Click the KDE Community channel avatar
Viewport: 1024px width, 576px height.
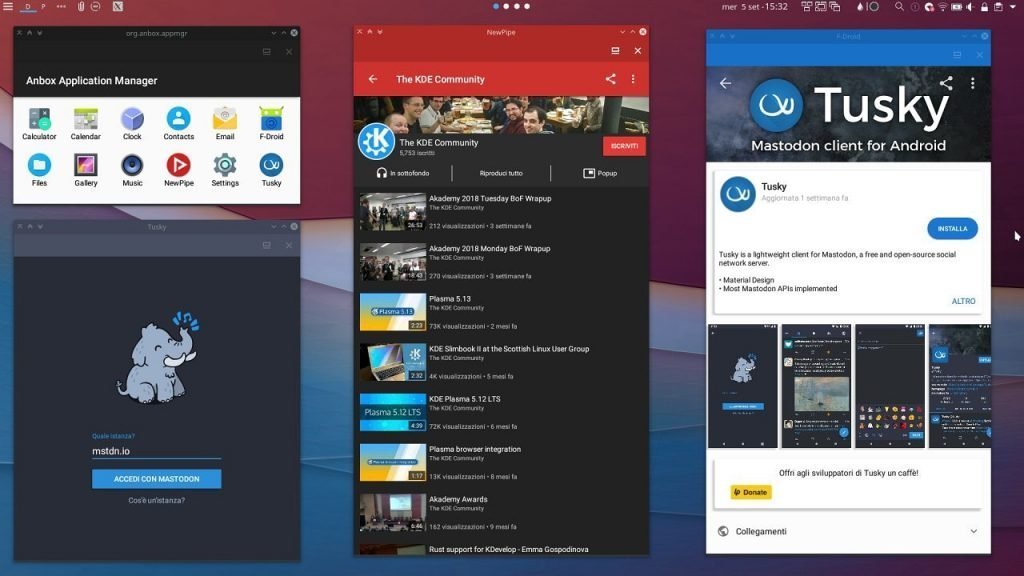point(376,141)
